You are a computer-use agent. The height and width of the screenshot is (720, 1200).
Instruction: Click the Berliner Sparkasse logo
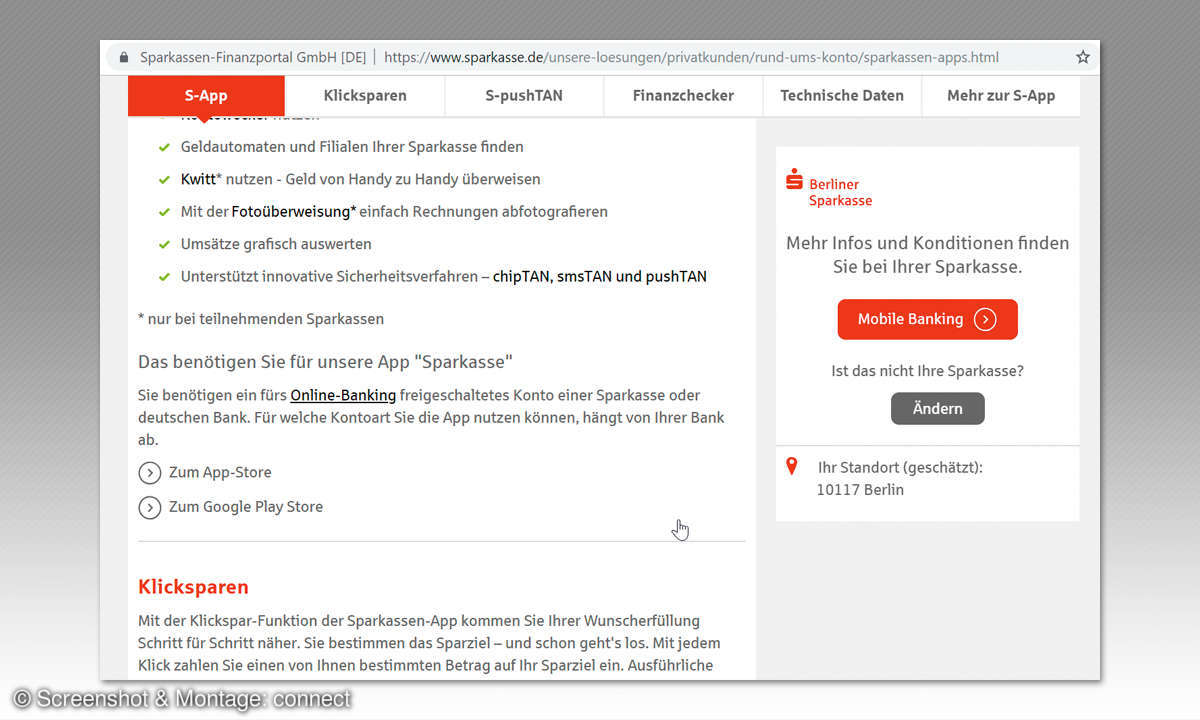829,188
